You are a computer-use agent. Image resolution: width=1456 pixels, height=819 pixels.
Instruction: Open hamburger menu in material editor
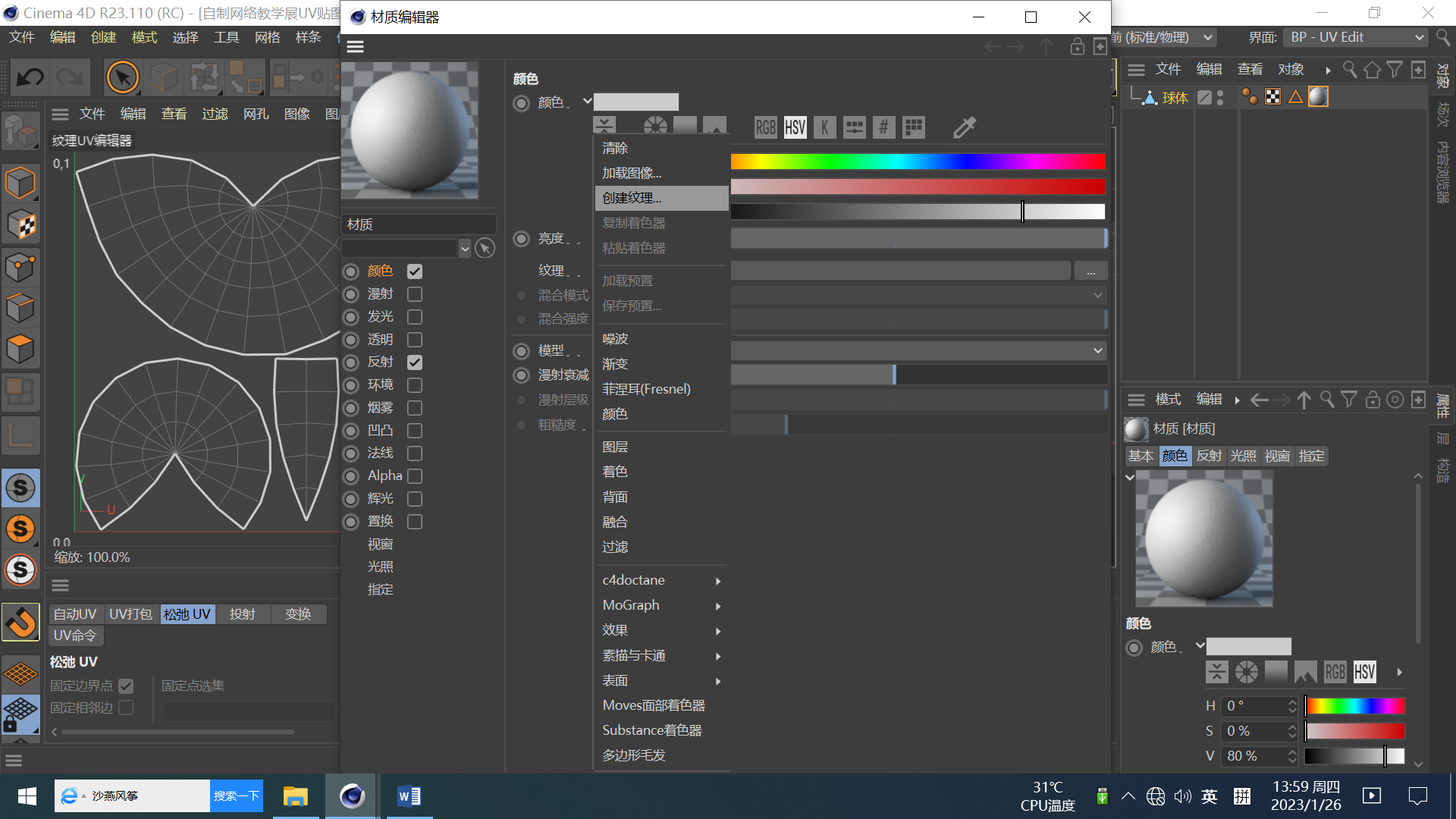[355, 47]
